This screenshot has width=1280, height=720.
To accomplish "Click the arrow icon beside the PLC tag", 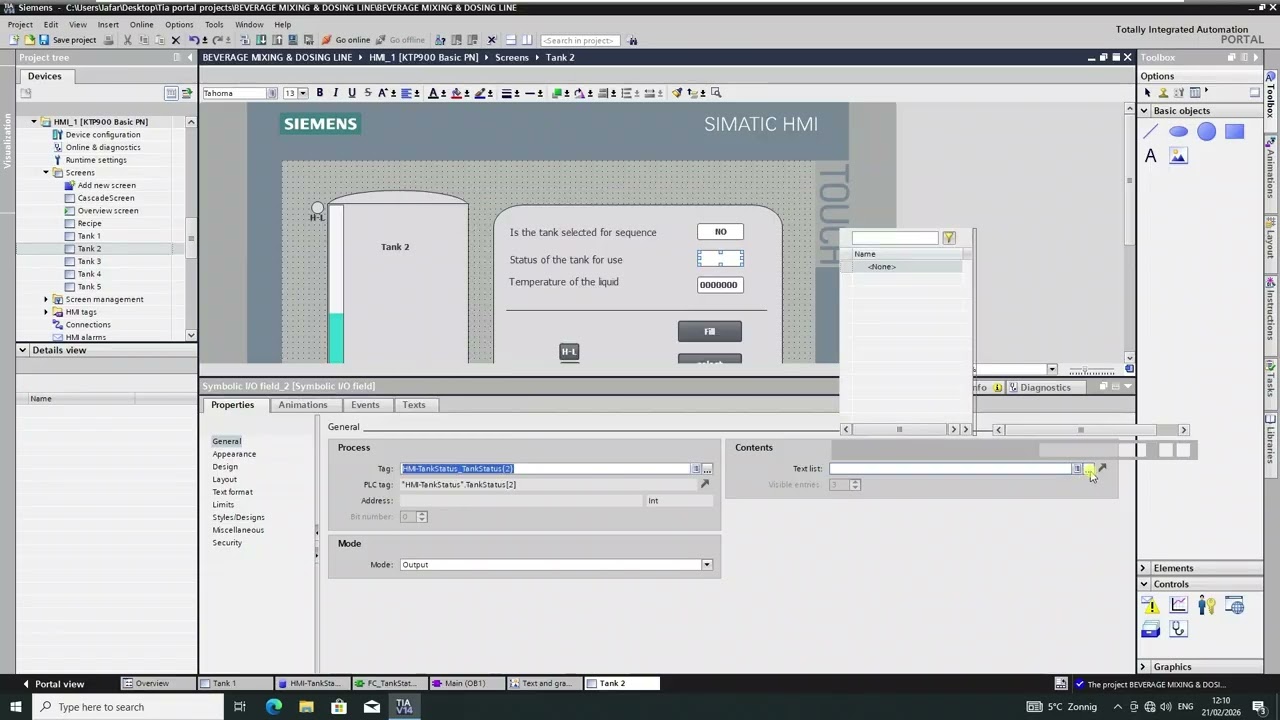I will (704, 484).
